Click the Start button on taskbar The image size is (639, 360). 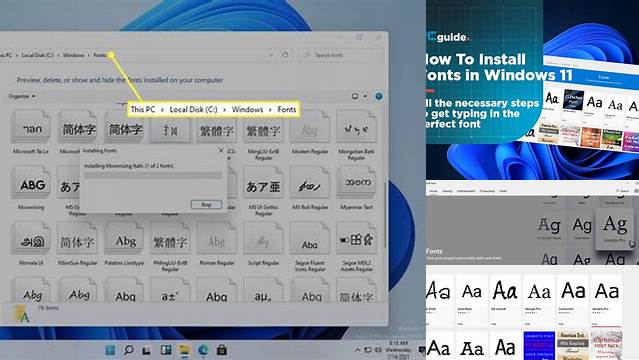click(x=110, y=350)
